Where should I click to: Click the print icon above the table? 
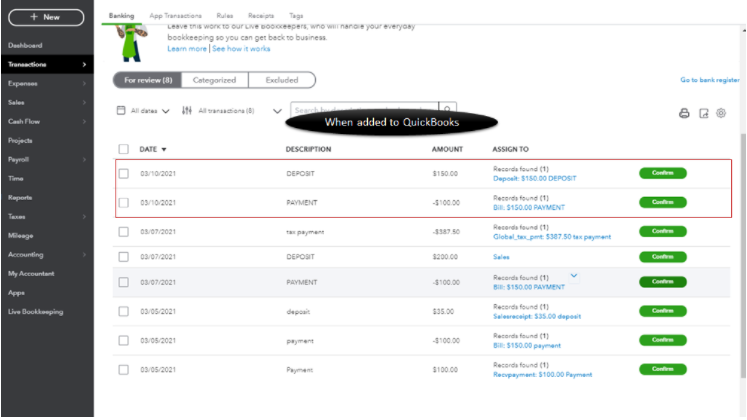pyautogui.click(x=684, y=113)
